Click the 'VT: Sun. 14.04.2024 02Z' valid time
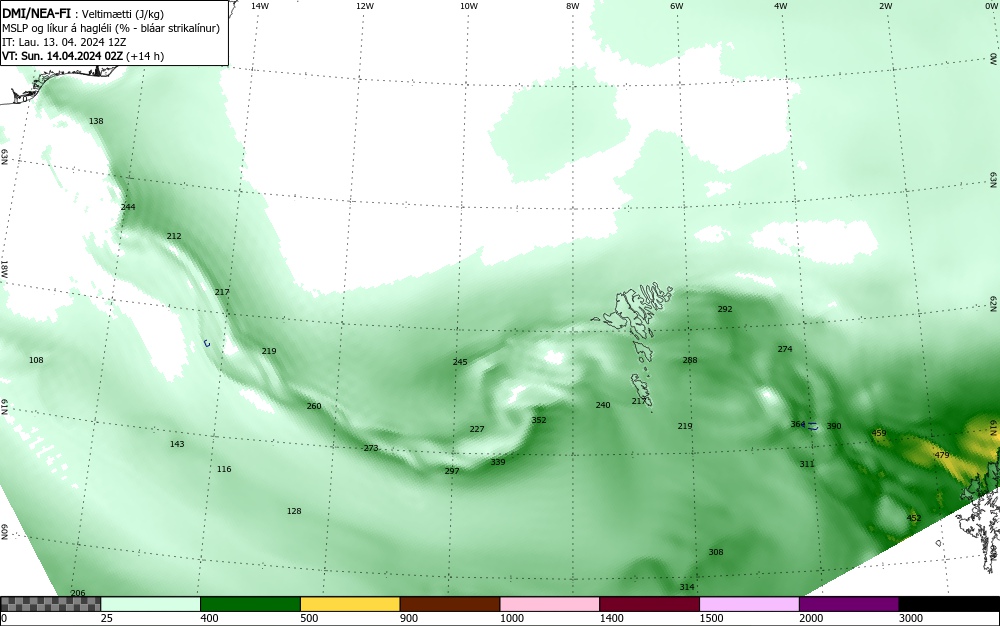This screenshot has width=1000, height=626. (62, 56)
